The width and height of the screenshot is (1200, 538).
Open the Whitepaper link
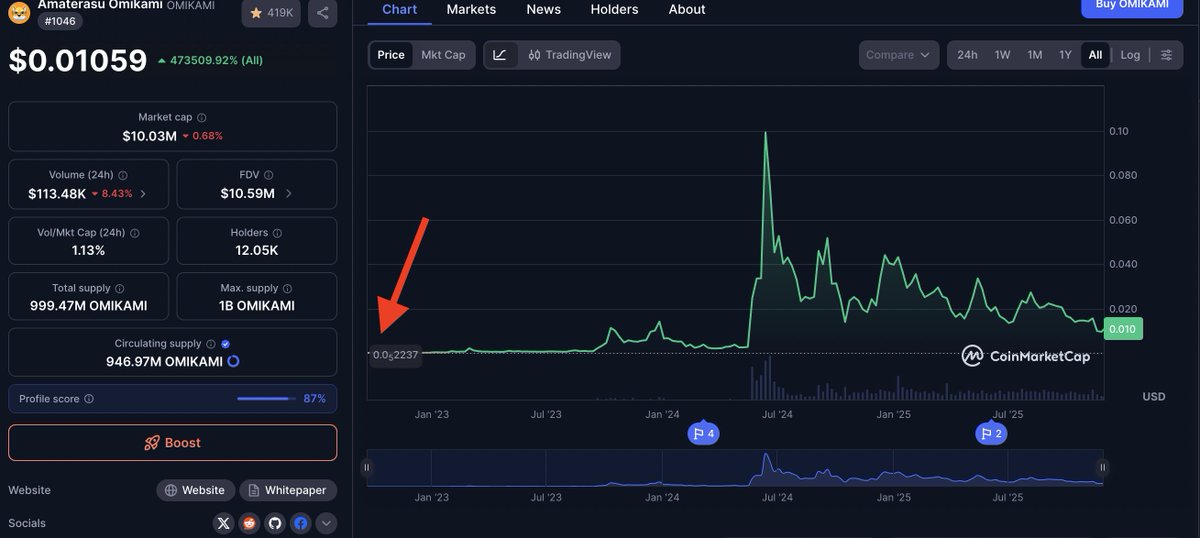288,490
